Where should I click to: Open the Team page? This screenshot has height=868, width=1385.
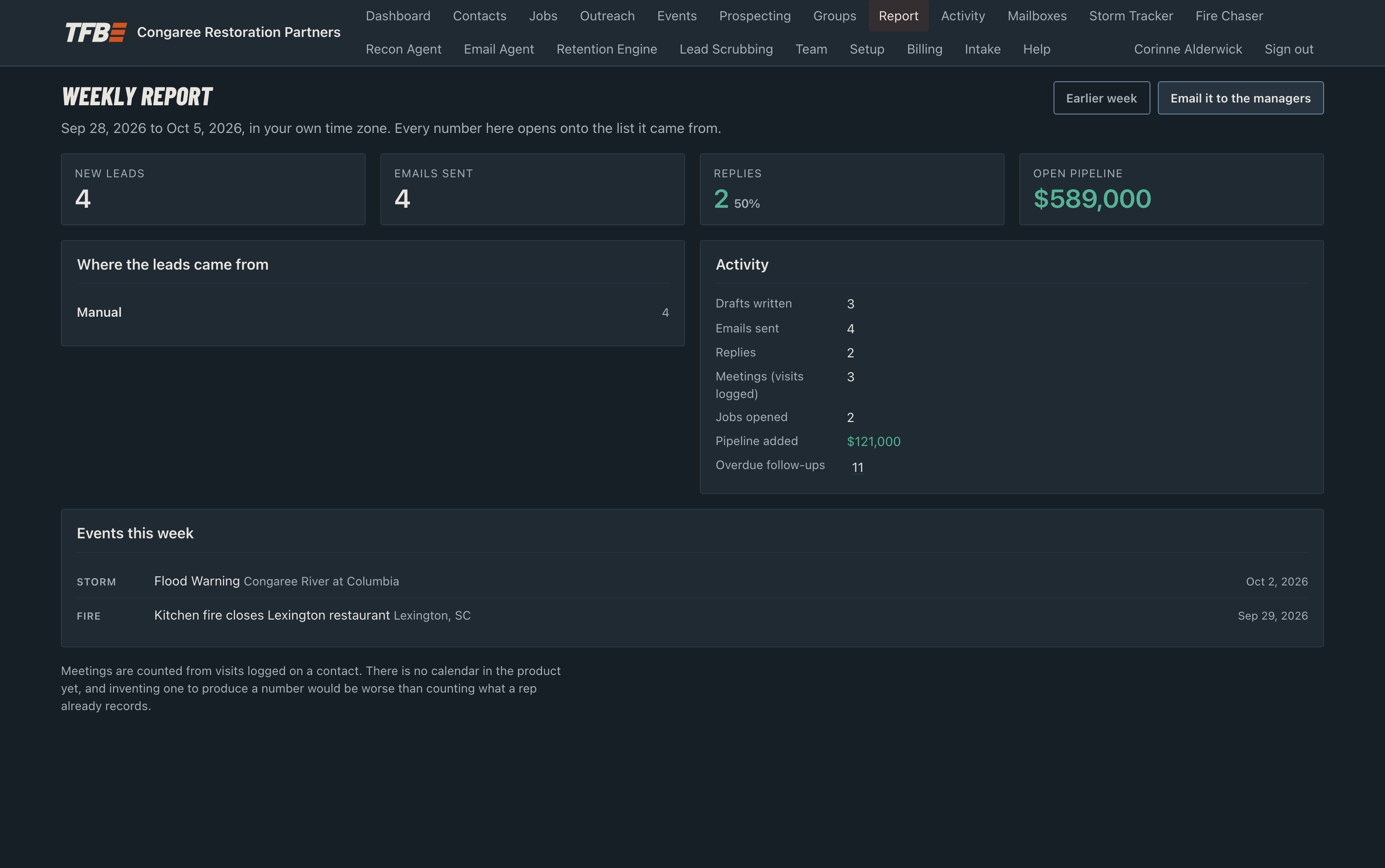click(x=811, y=49)
